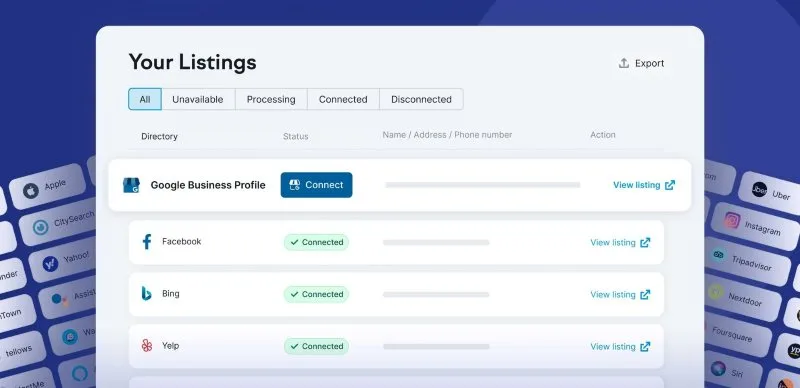Click the external link icon in Bing row
This screenshot has height=388, width=800.
[x=645, y=295]
